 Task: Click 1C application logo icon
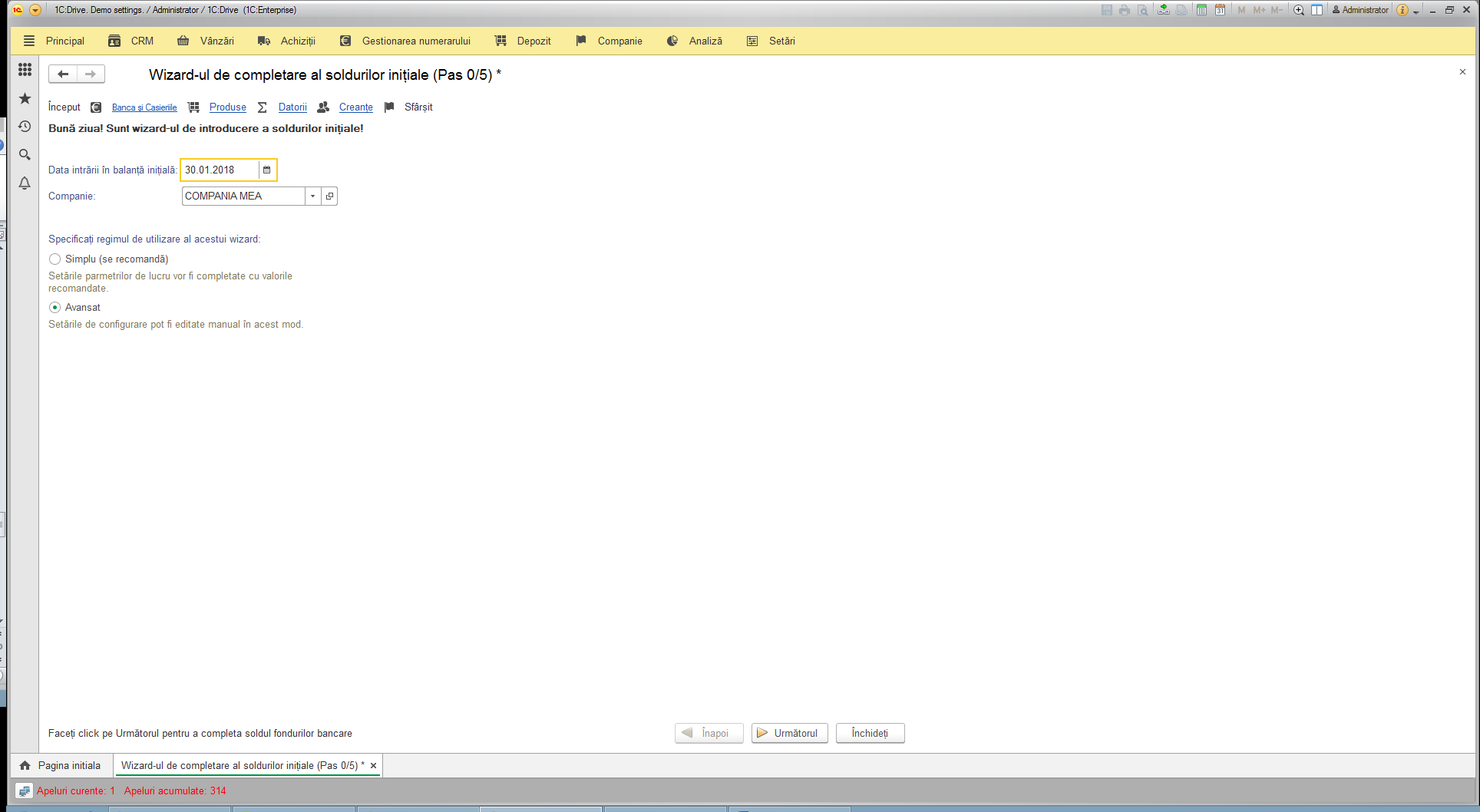click(17, 10)
